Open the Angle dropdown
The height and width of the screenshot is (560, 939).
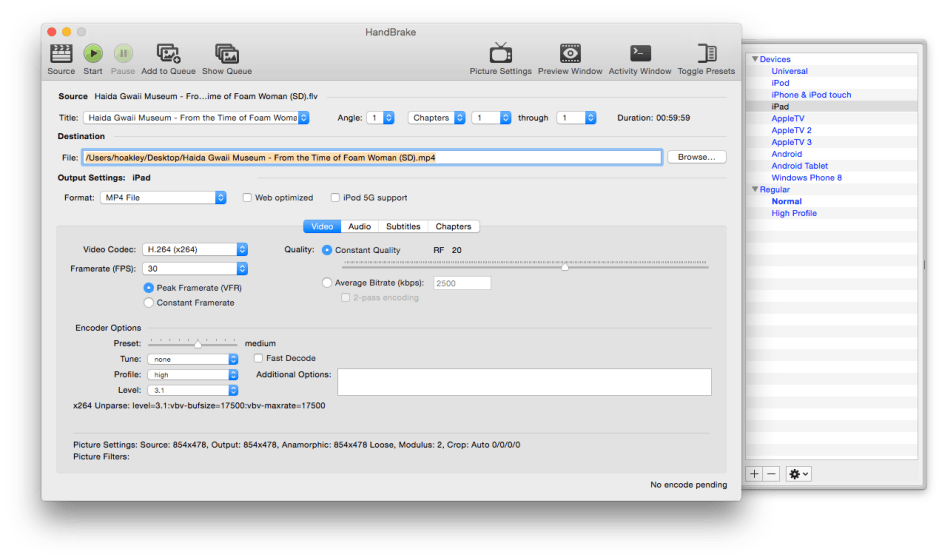click(380, 118)
